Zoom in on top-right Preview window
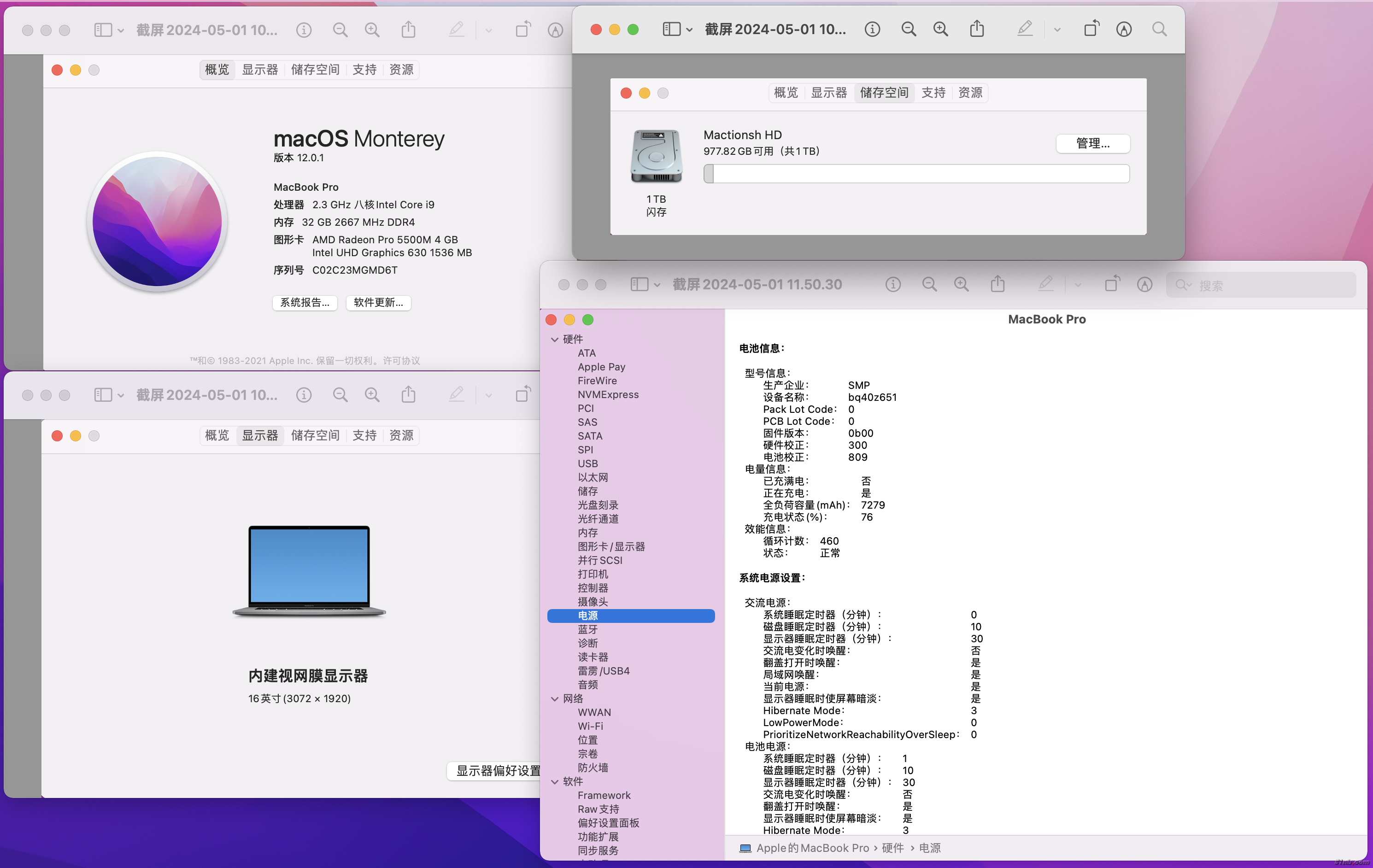Viewport: 1373px width, 868px height. (940, 29)
